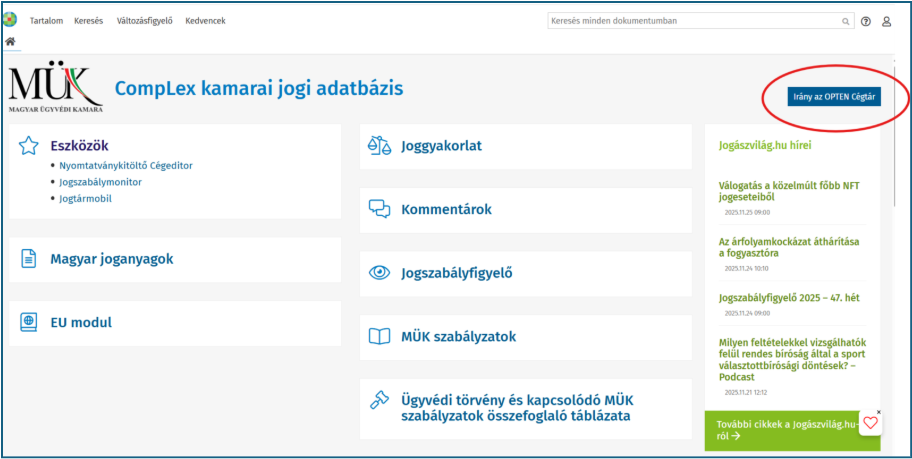Screen dimensions: 912x459
Task: Click the star icon beside Eszközök
Action: tap(29, 147)
